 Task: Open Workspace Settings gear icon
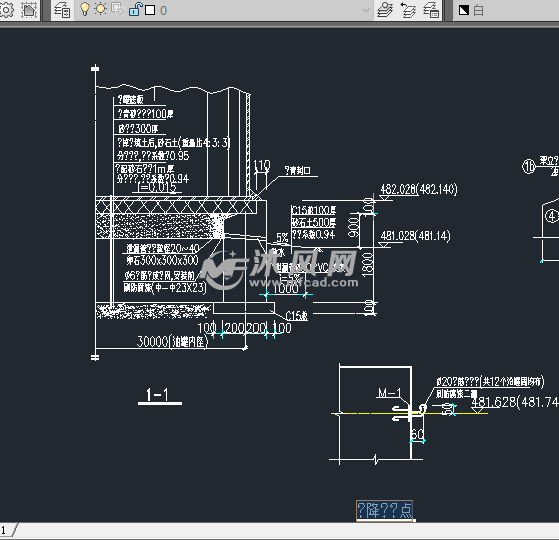6,10
